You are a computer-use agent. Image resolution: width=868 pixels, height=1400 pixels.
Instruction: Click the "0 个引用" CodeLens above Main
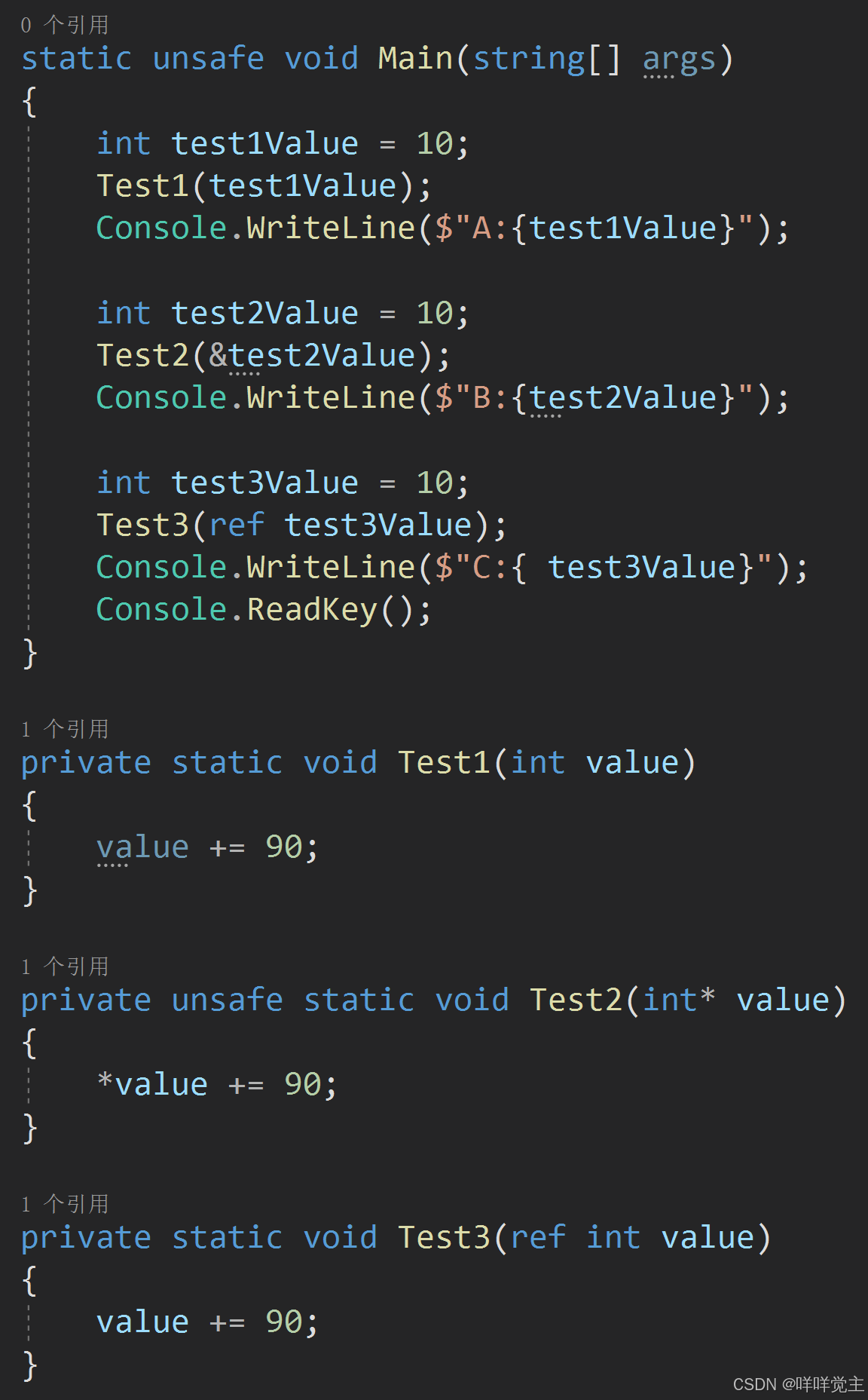coord(65,25)
